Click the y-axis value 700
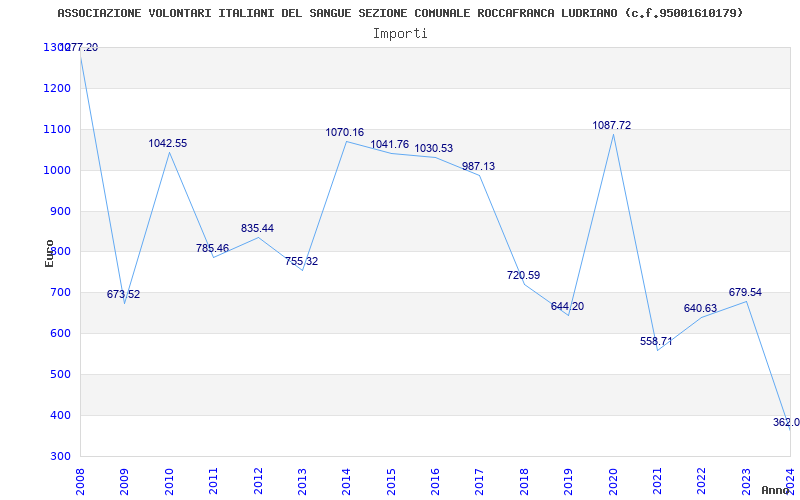Screen dimensions: 800x500 point(60,293)
